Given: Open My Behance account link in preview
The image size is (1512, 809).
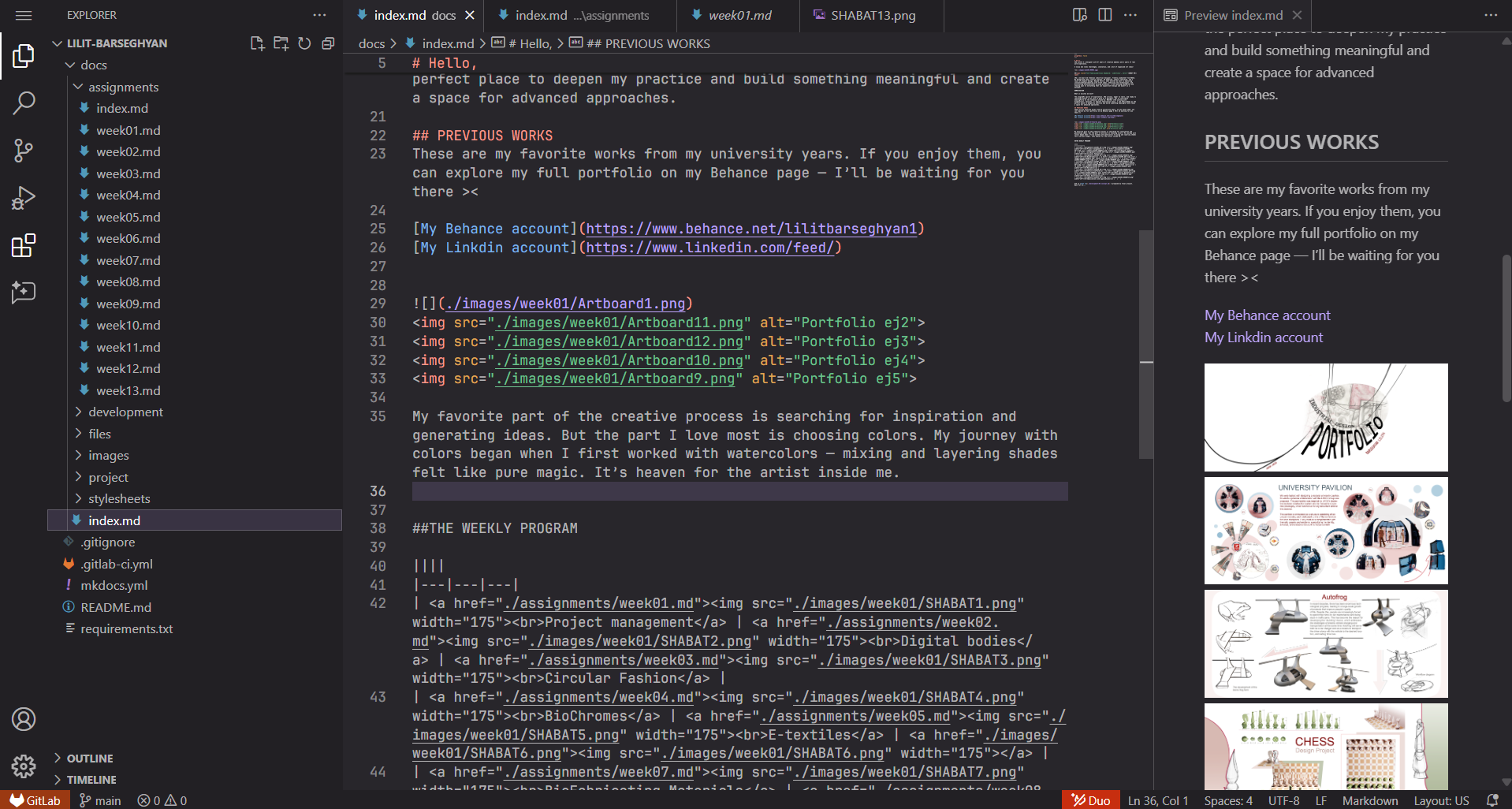Looking at the screenshot, I should click(1267, 315).
